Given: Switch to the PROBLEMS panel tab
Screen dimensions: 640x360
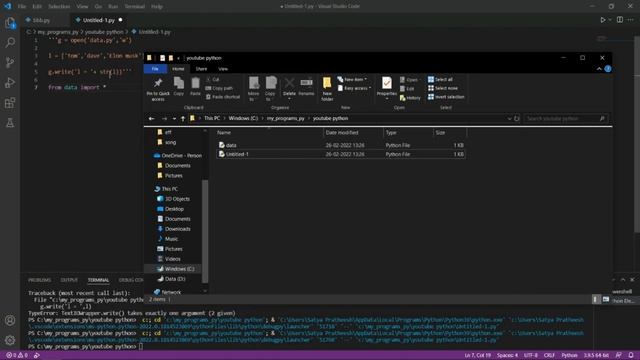Looking at the screenshot, I should click(40, 280).
